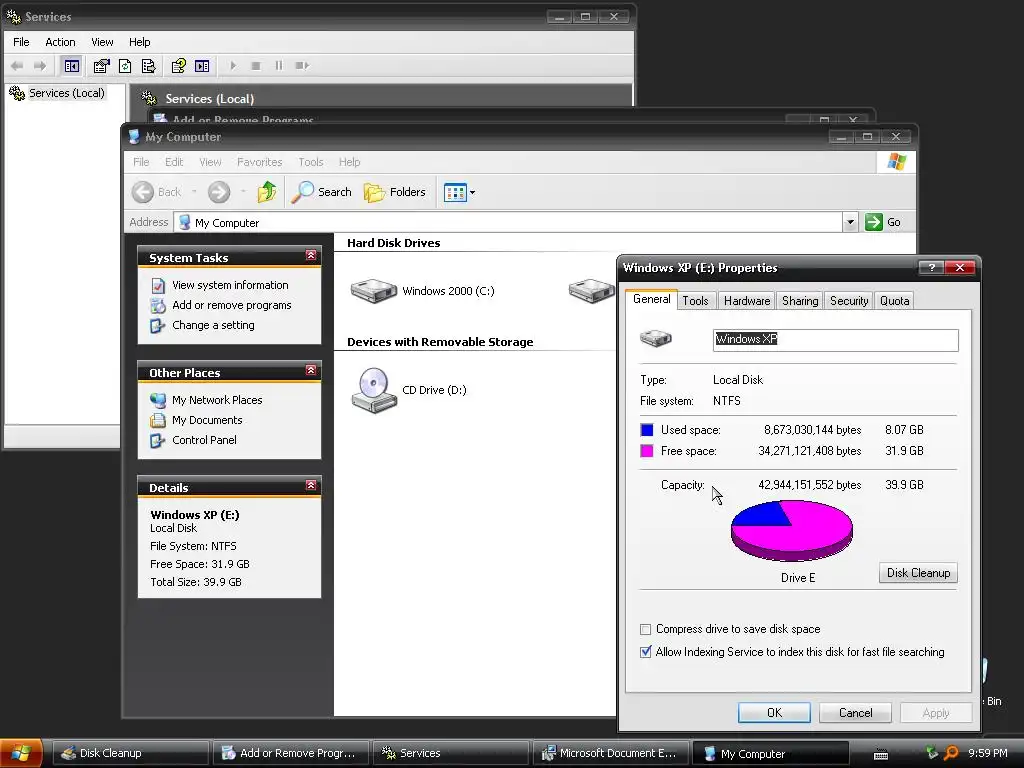Select the General tab
Image resolution: width=1024 pixels, height=768 pixels.
point(651,299)
